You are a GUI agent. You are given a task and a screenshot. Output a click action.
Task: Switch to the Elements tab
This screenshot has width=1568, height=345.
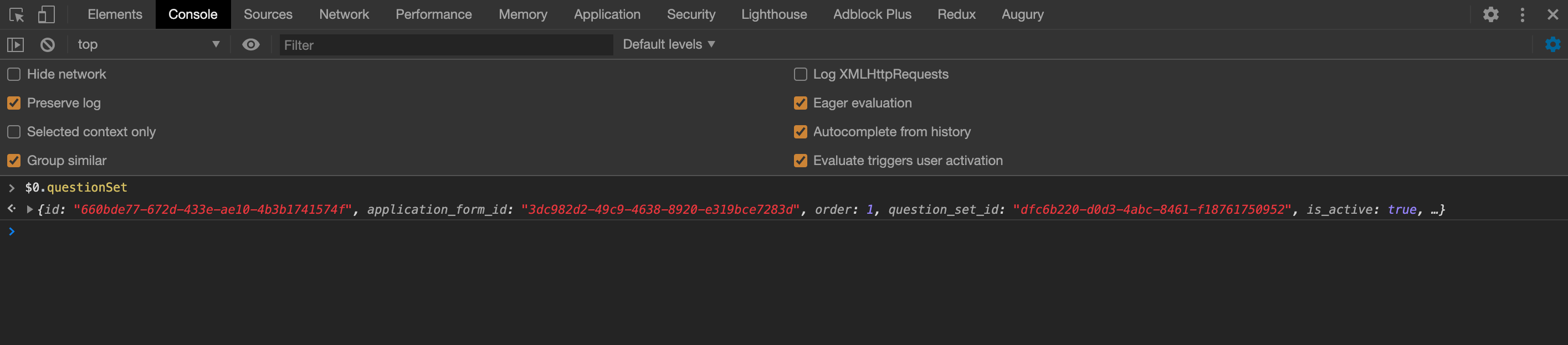pyautogui.click(x=115, y=14)
